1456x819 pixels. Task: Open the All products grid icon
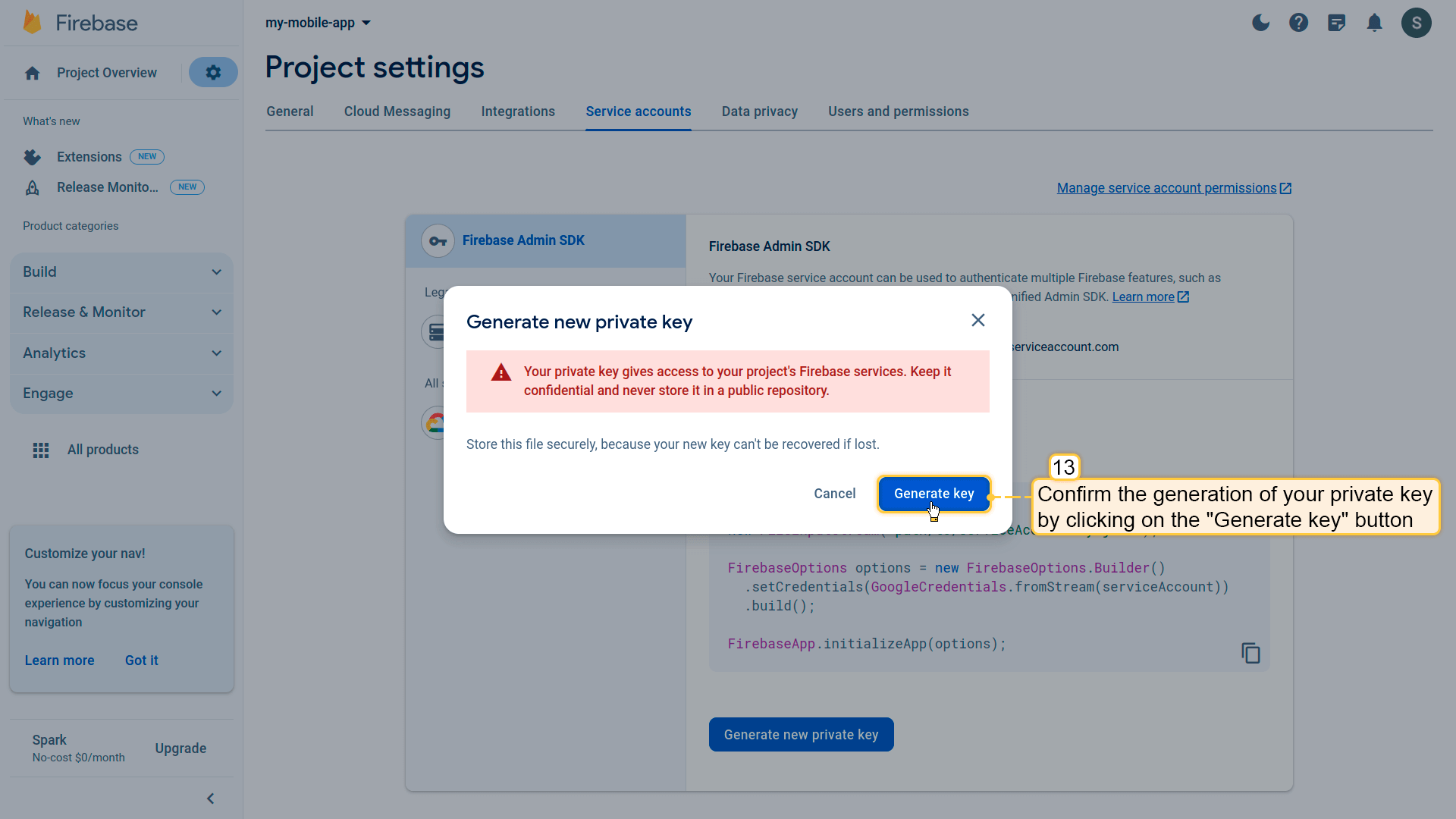pos(41,450)
